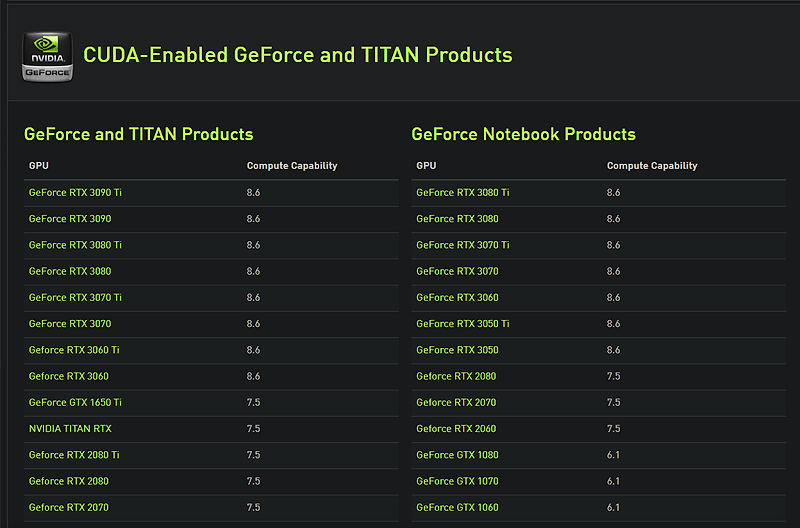This screenshot has width=800, height=528.
Task: Click the CUDA-Enabled GeForce and TITAN Products heading
Action: click(x=297, y=55)
